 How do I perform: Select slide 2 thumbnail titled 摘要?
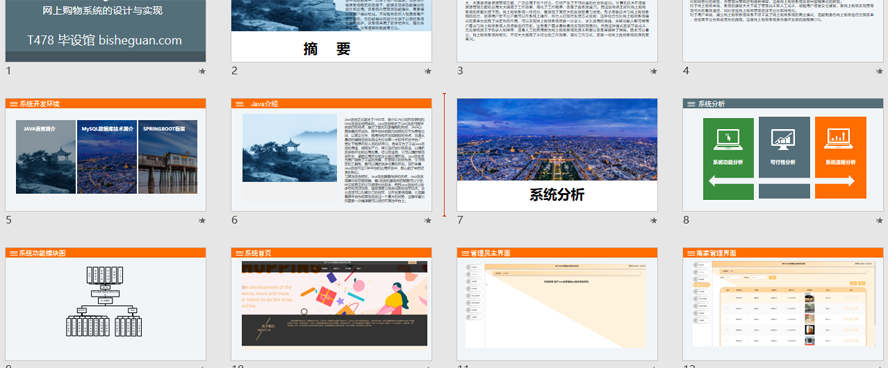click(x=331, y=31)
